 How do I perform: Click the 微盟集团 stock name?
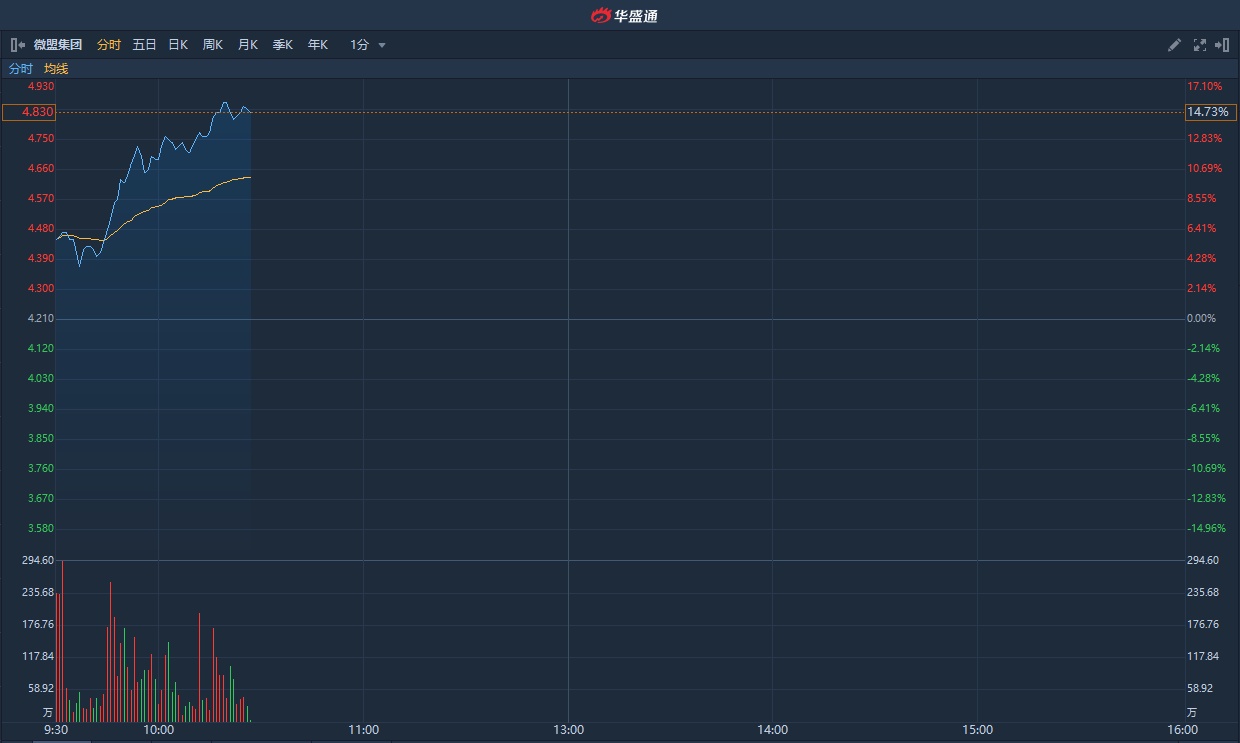pyautogui.click(x=57, y=45)
